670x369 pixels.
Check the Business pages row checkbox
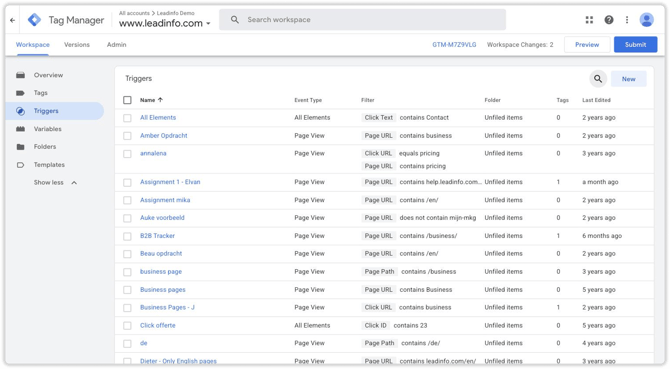[x=127, y=290]
